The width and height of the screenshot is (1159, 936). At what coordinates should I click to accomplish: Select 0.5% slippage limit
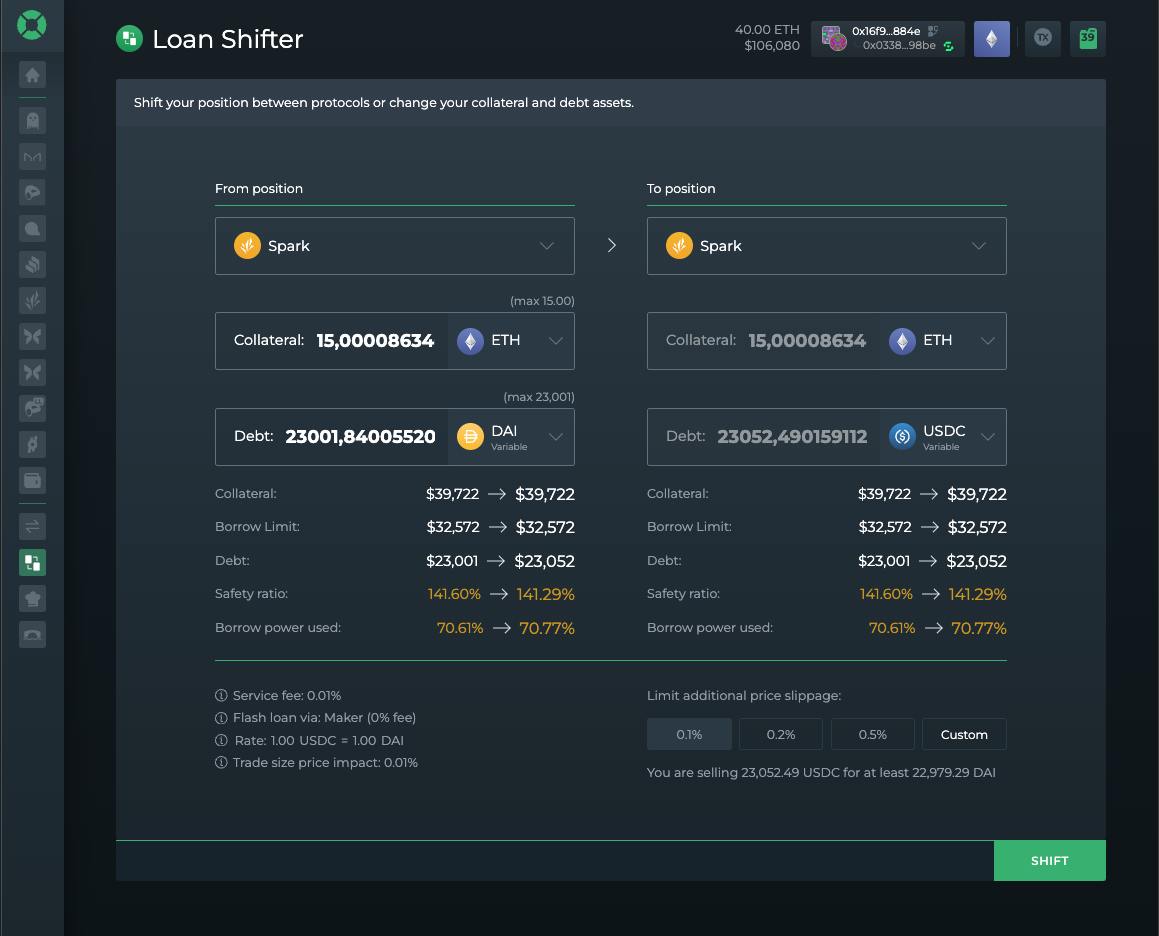pyautogui.click(x=872, y=734)
